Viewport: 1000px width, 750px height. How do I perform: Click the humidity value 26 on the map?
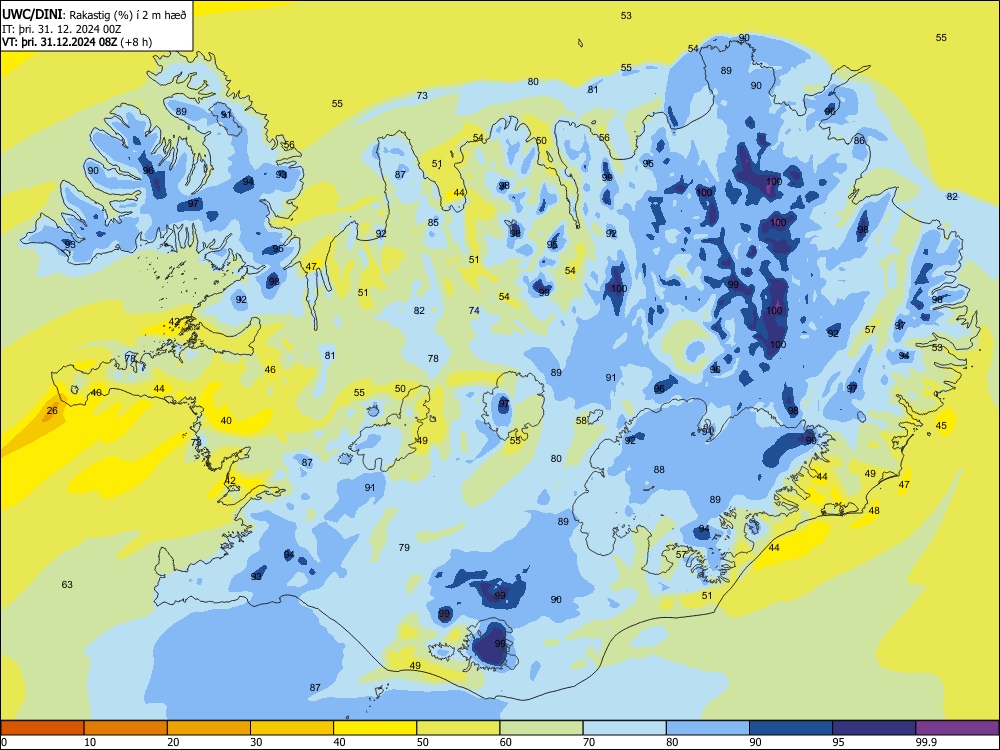pyautogui.click(x=52, y=410)
